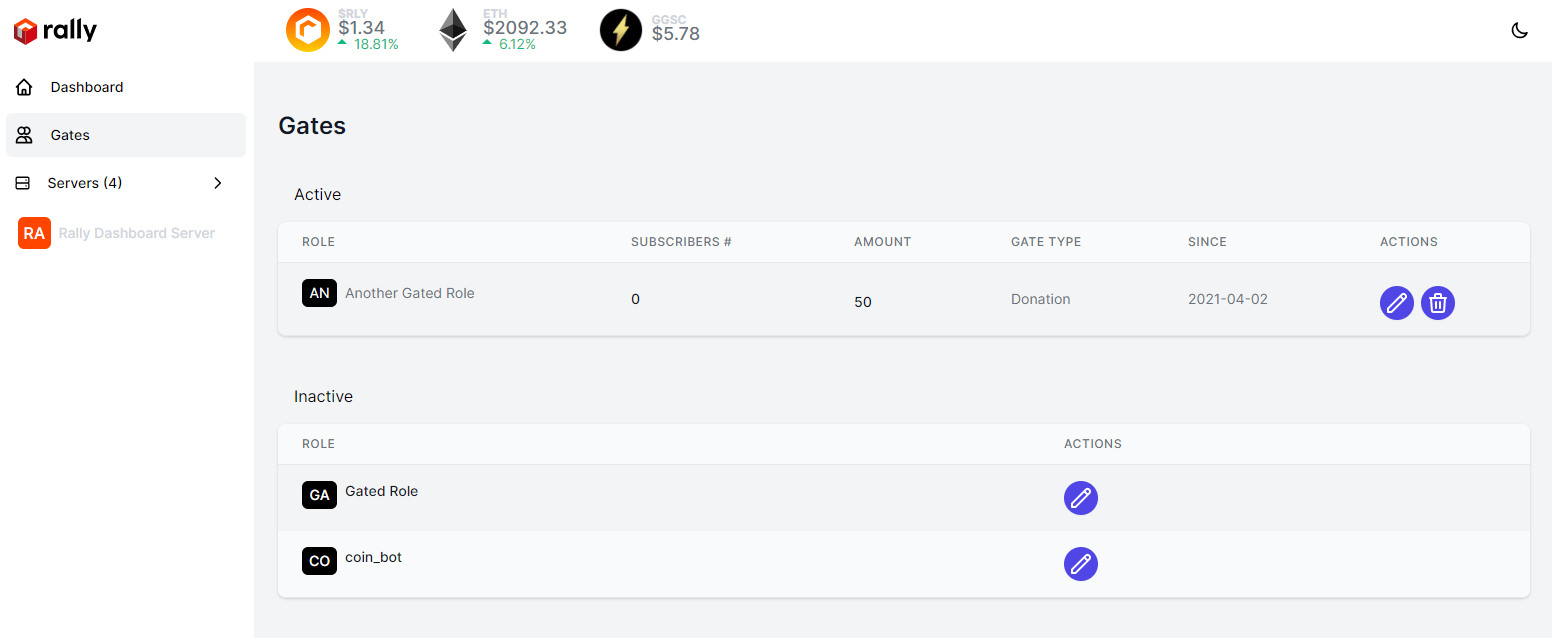The height and width of the screenshot is (638, 1552).
Task: Edit the coin_bot gate
Action: [1081, 564]
